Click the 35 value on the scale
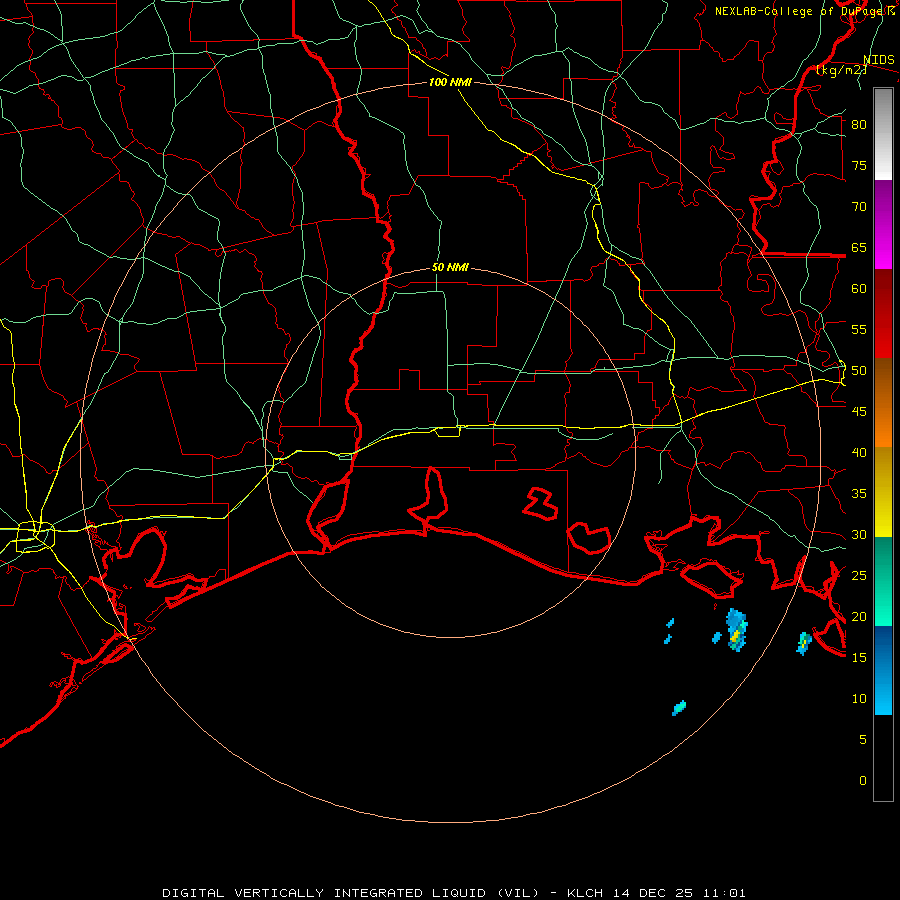The image size is (900, 900). tap(859, 494)
